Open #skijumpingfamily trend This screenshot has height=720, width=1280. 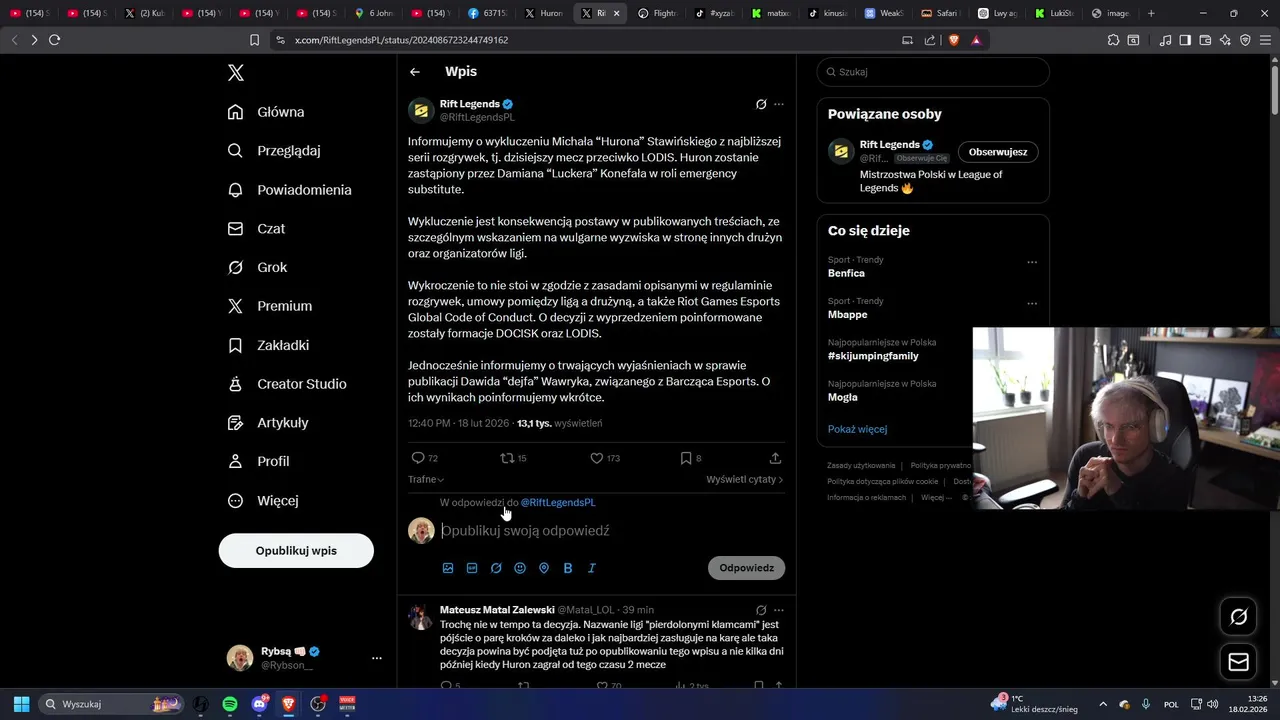click(x=873, y=356)
